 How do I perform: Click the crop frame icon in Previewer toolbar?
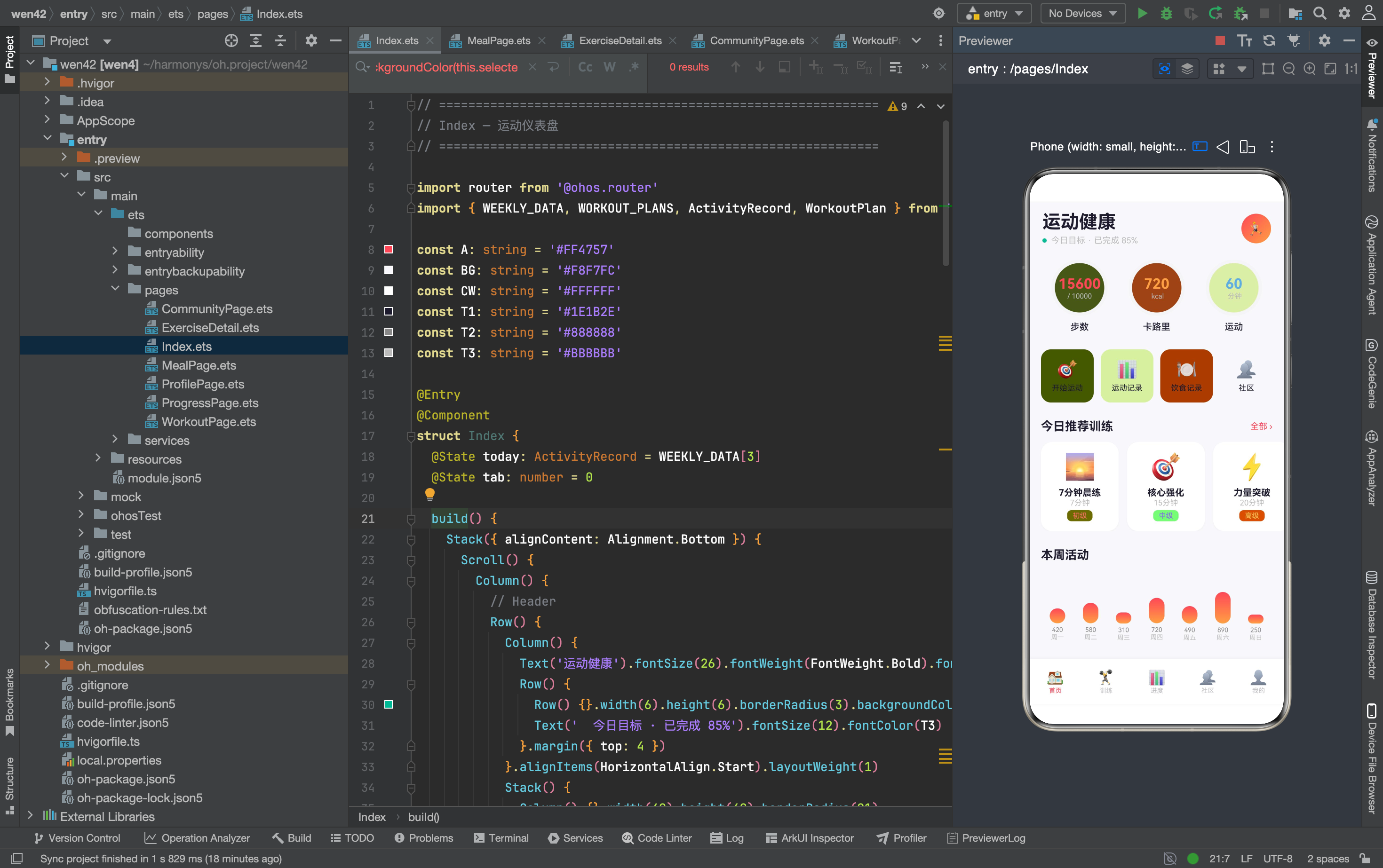coord(1268,69)
